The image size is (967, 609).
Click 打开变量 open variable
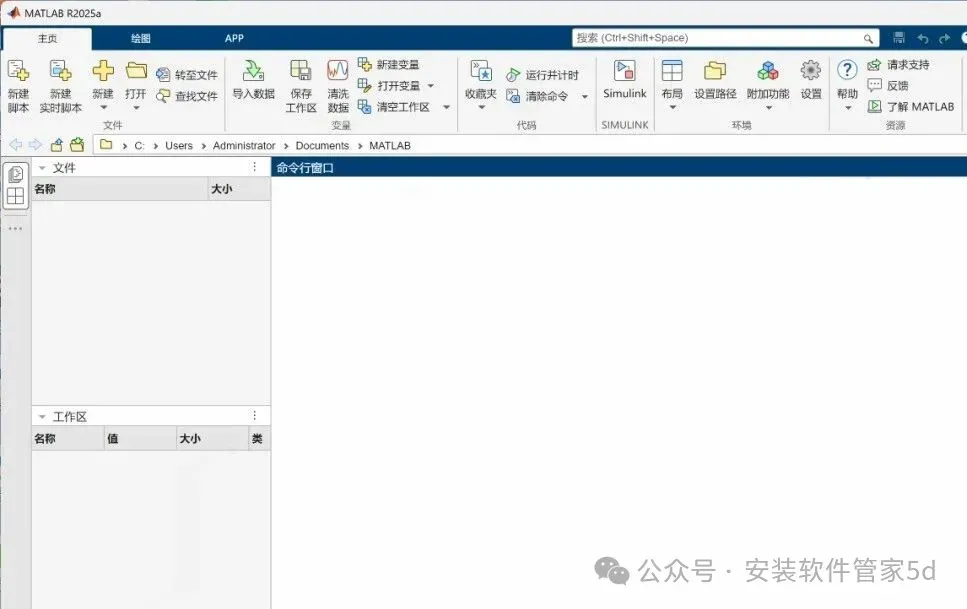(x=390, y=85)
